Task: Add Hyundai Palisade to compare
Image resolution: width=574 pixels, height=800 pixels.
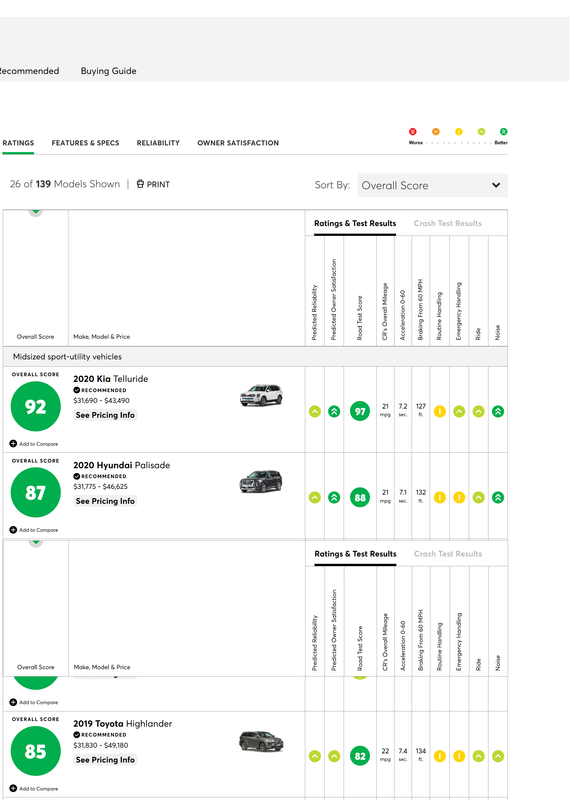Action: [x=34, y=530]
